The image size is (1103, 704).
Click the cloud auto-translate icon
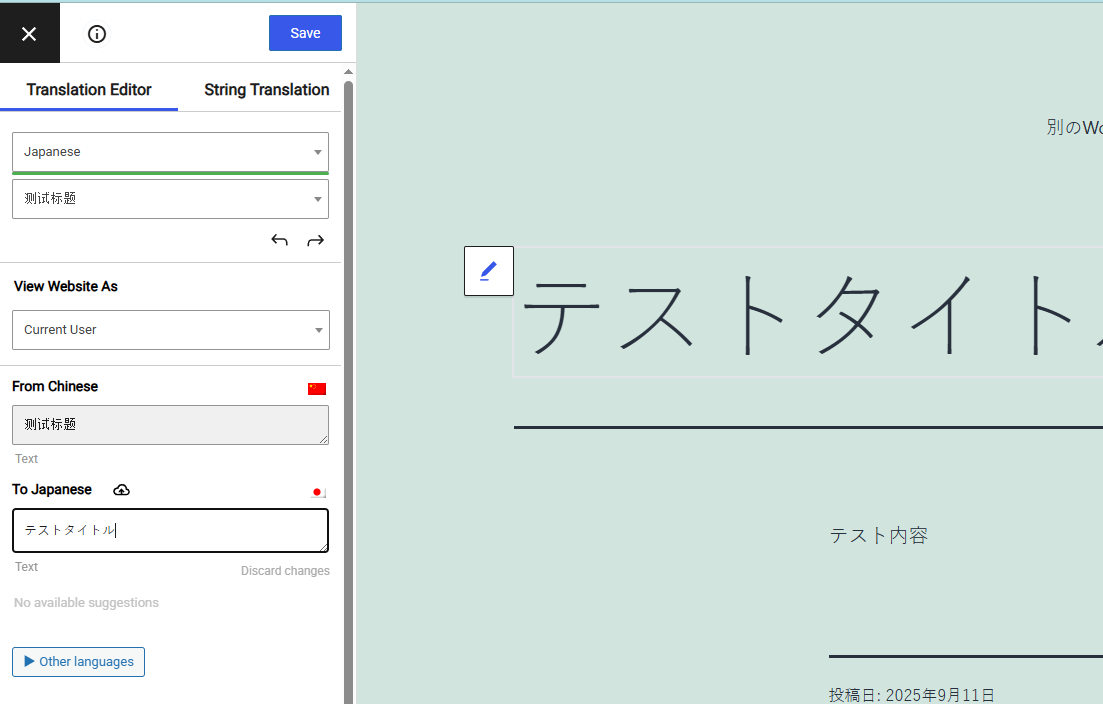point(121,490)
